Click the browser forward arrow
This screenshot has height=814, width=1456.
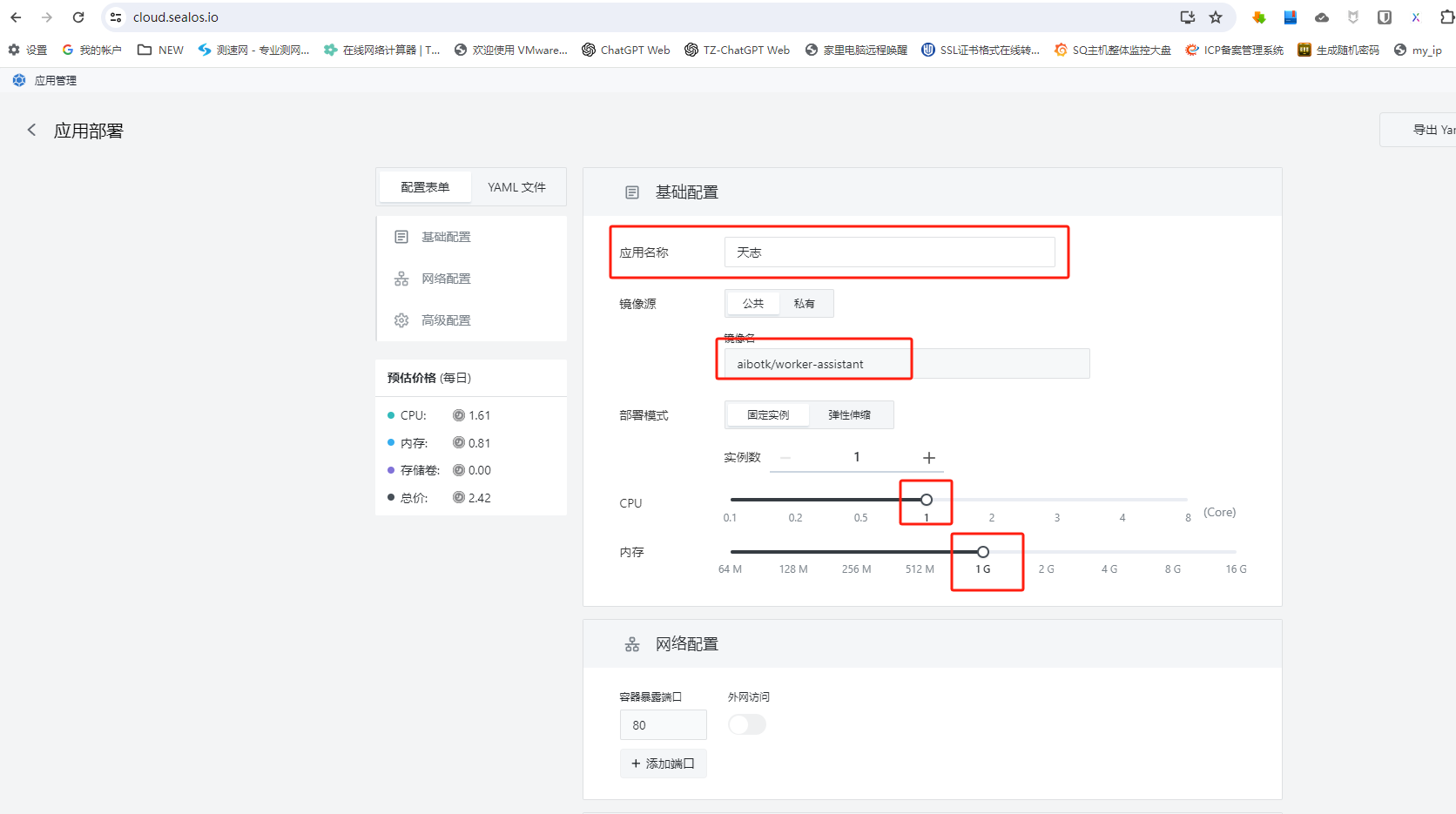tap(47, 17)
